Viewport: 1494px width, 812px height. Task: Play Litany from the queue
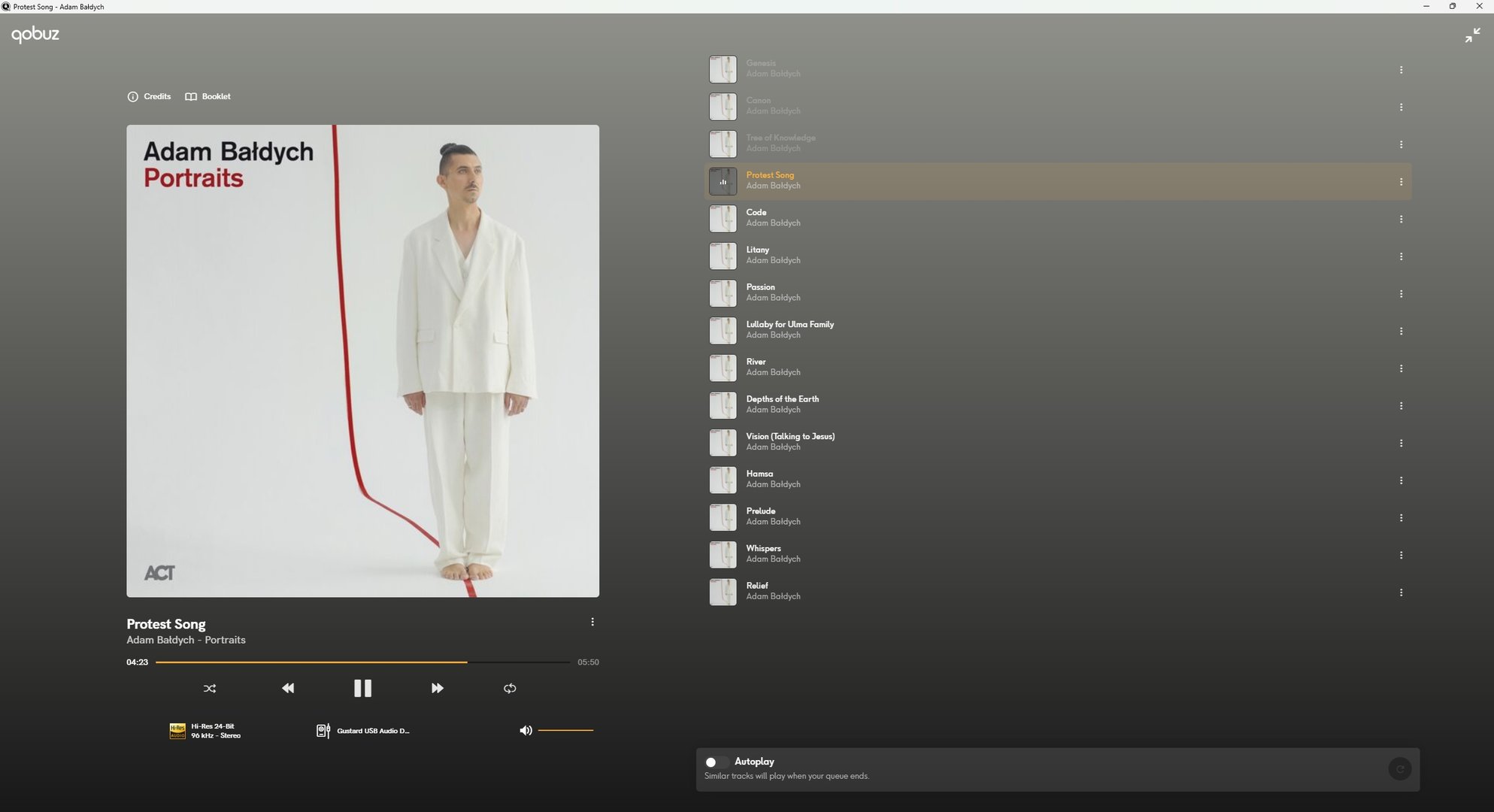coord(1057,256)
